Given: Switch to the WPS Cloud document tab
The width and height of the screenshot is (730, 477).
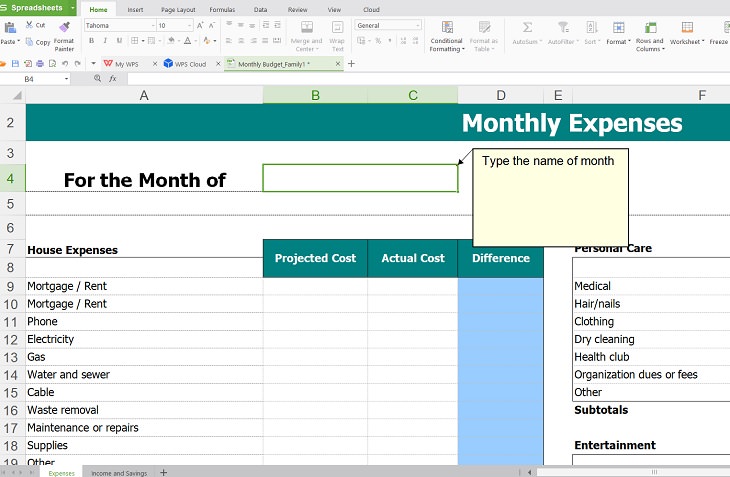Looking at the screenshot, I should [190, 64].
